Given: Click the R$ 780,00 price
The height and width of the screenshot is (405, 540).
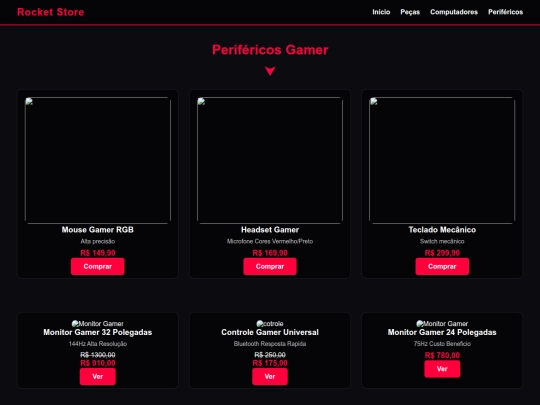Looking at the screenshot, I should (442, 355).
